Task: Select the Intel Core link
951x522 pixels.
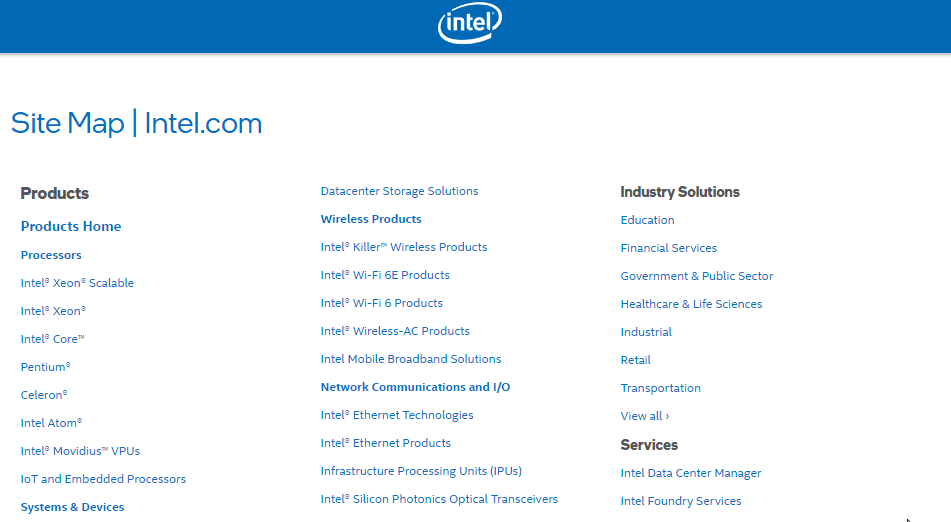Action: 52,339
